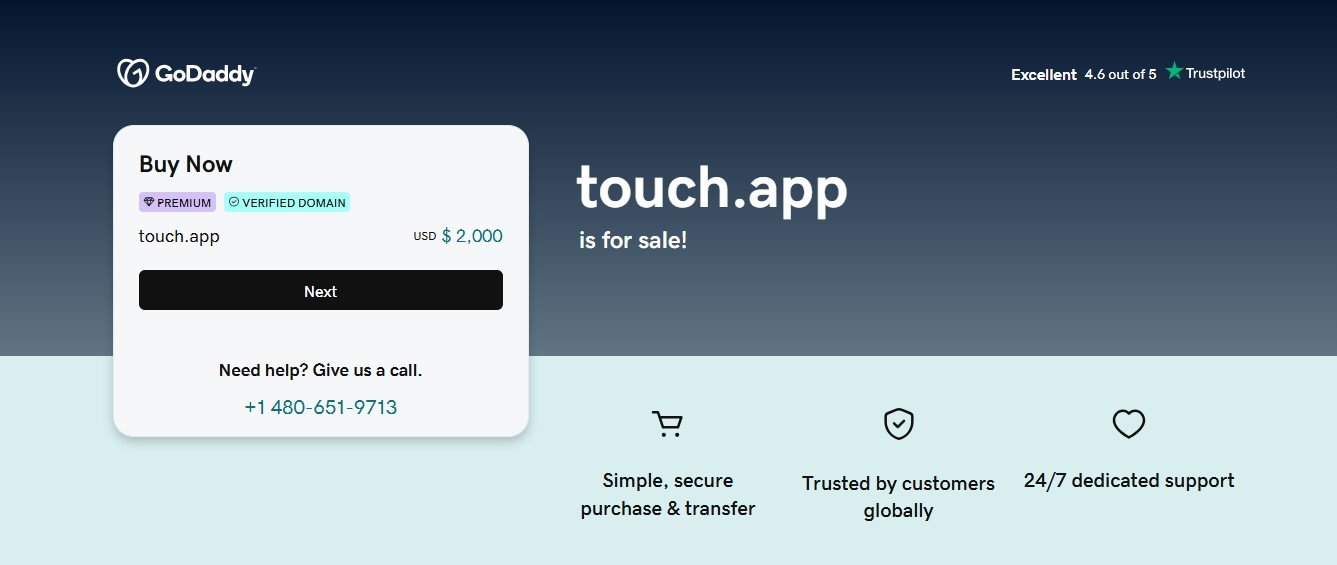Click the touch.app domain name in card
This screenshot has width=1337, height=565.
pyautogui.click(x=179, y=237)
